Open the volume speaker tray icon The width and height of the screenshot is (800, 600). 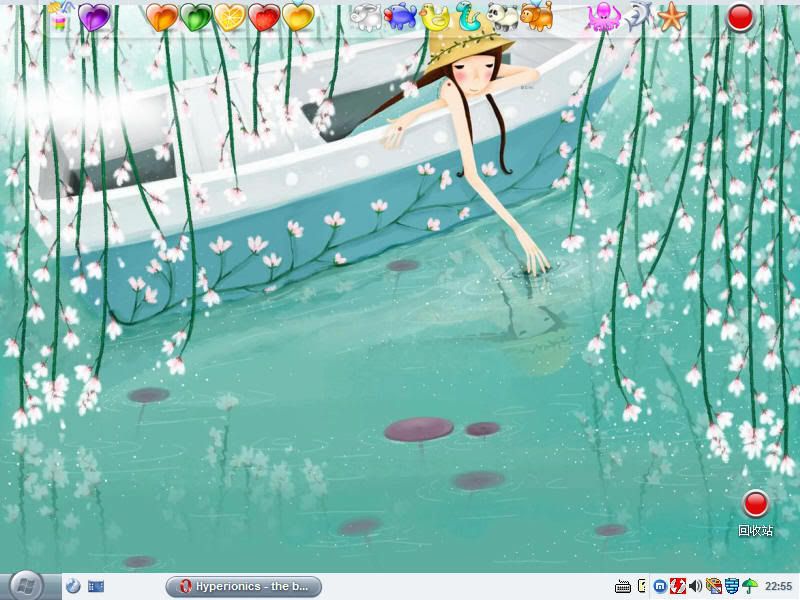[x=695, y=586]
